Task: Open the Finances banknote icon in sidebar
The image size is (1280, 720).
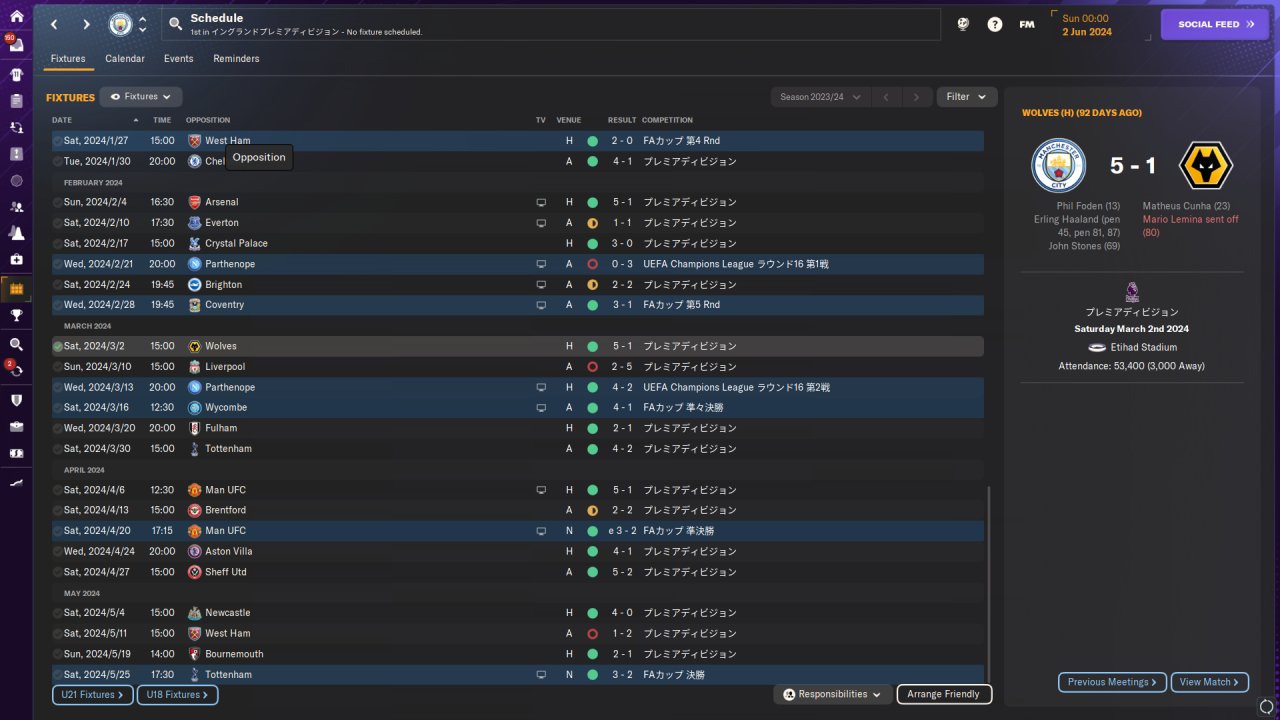Action: 16,453
